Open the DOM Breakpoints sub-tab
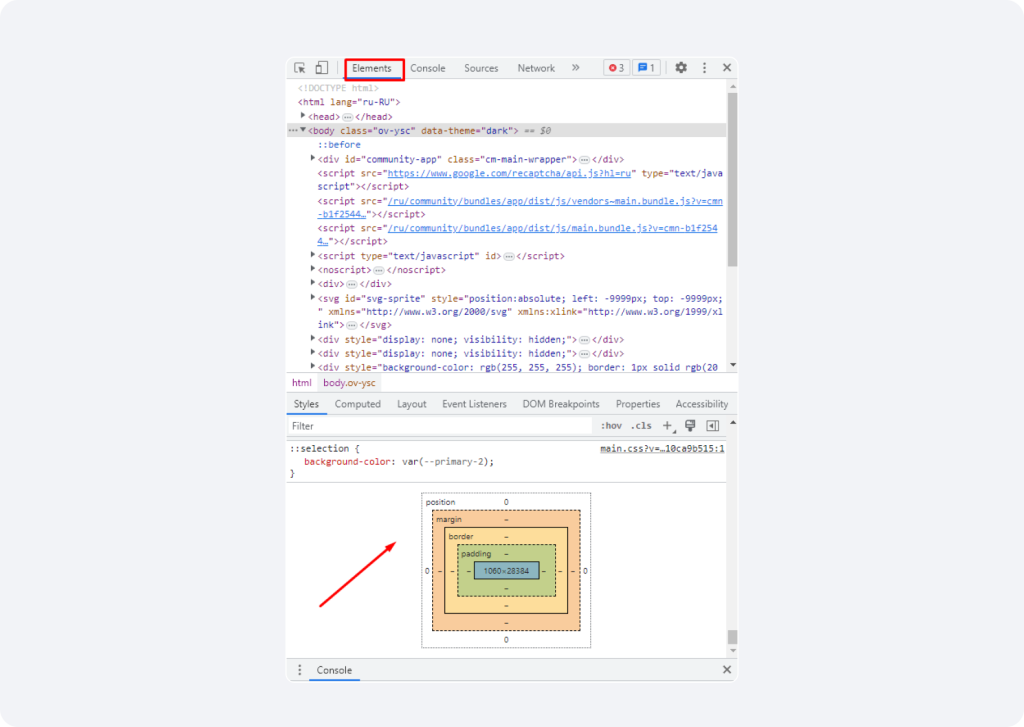 (561, 404)
